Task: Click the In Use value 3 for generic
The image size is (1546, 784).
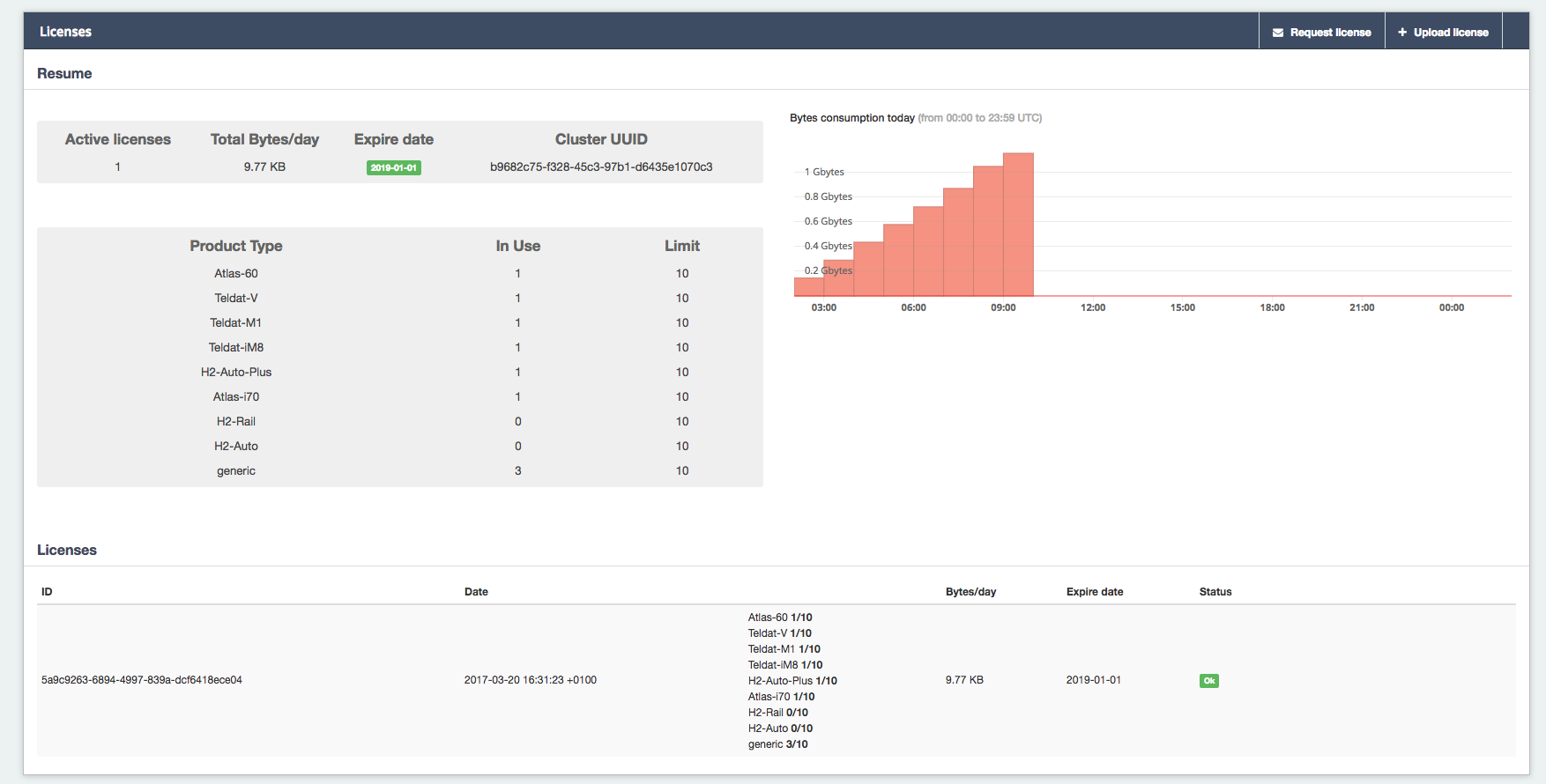Action: 518,470
